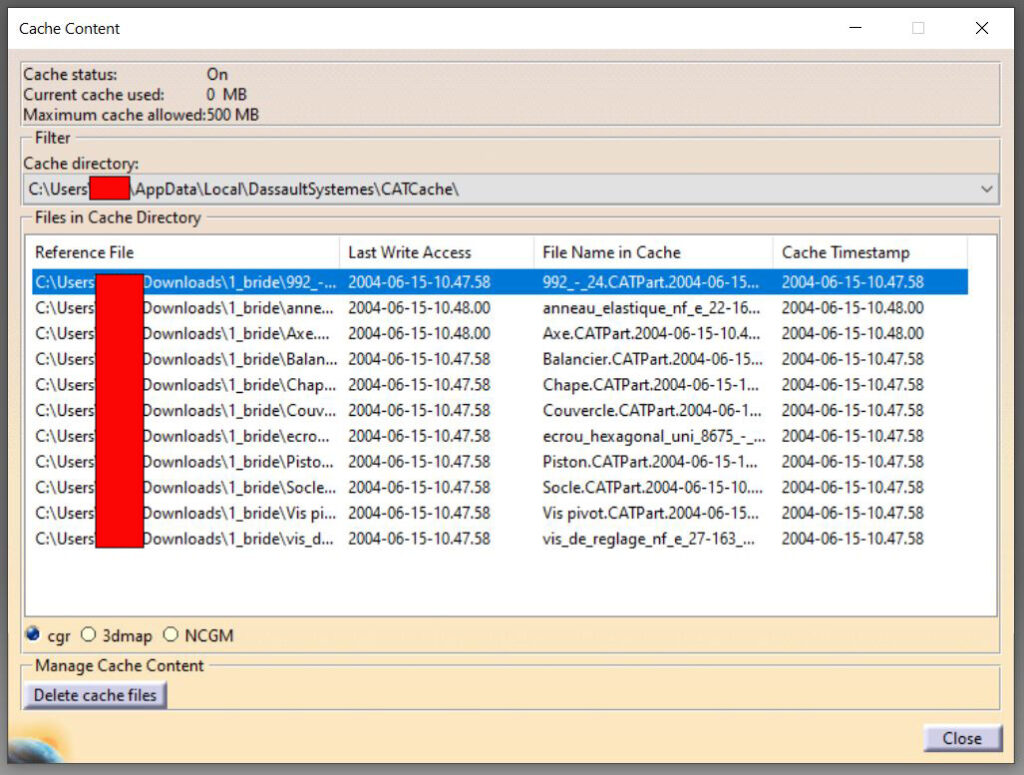Click the Close button at the bottom
Viewport: 1024px width, 775px height.
961,738
